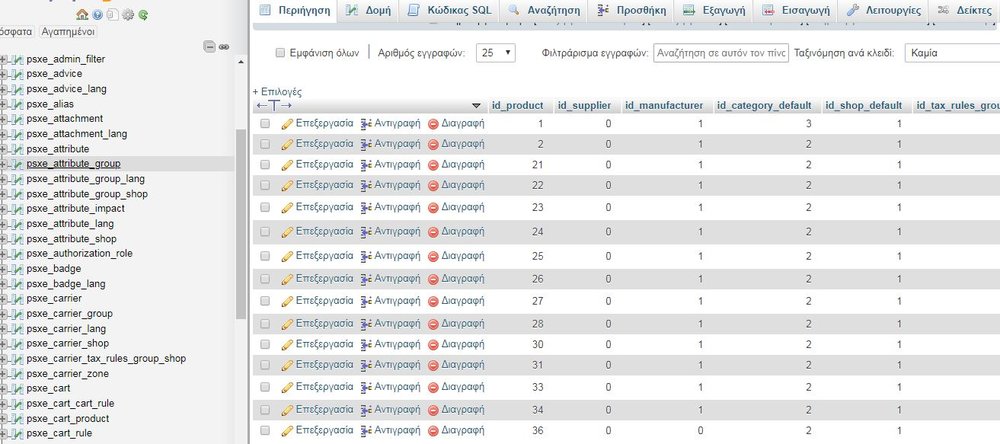The image size is (1000, 444).
Task: Reload the navigation panel
Action: click(143, 14)
